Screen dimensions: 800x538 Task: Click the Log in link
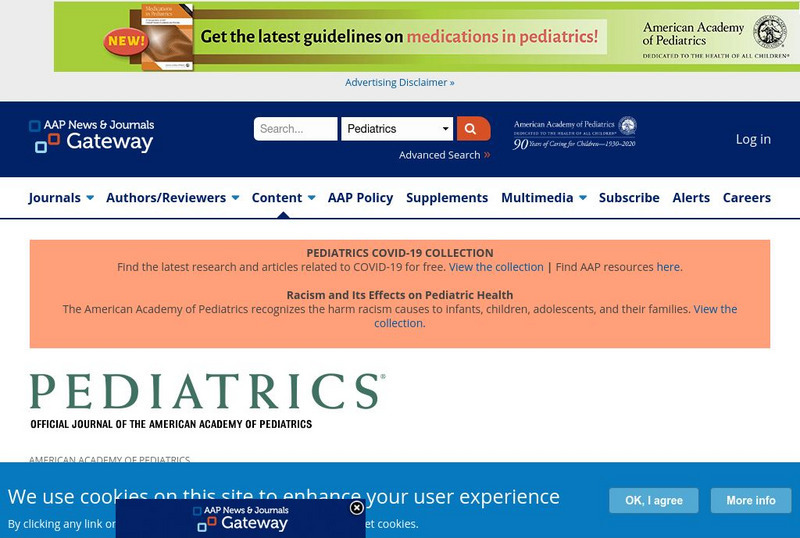click(753, 139)
